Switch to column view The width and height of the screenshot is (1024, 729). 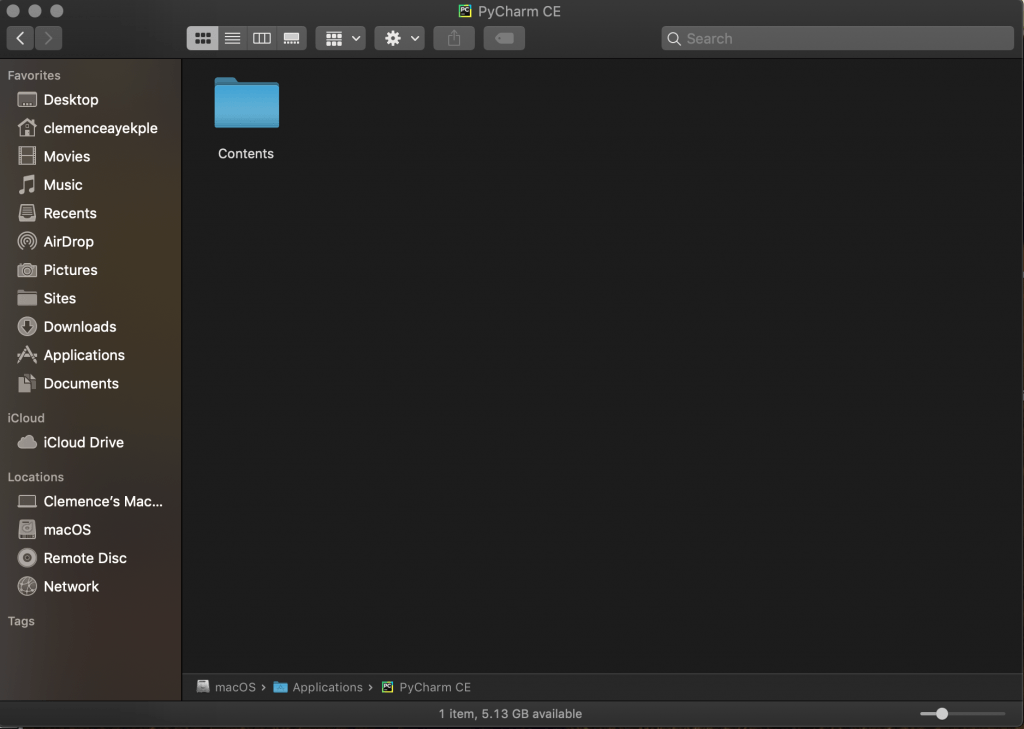[x=261, y=37]
